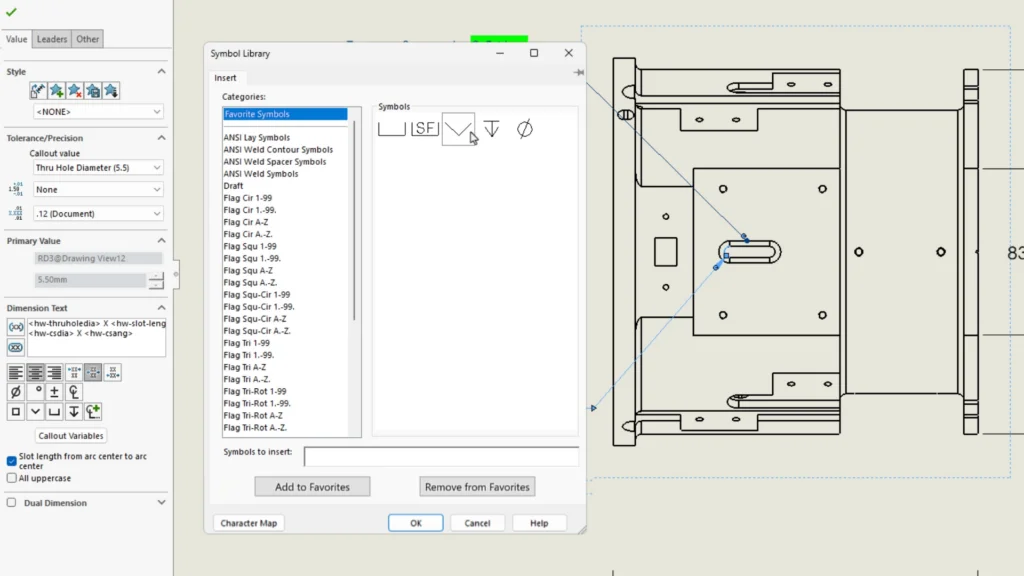Open the Other tab
Screen dimensions: 1024x576
88,39
